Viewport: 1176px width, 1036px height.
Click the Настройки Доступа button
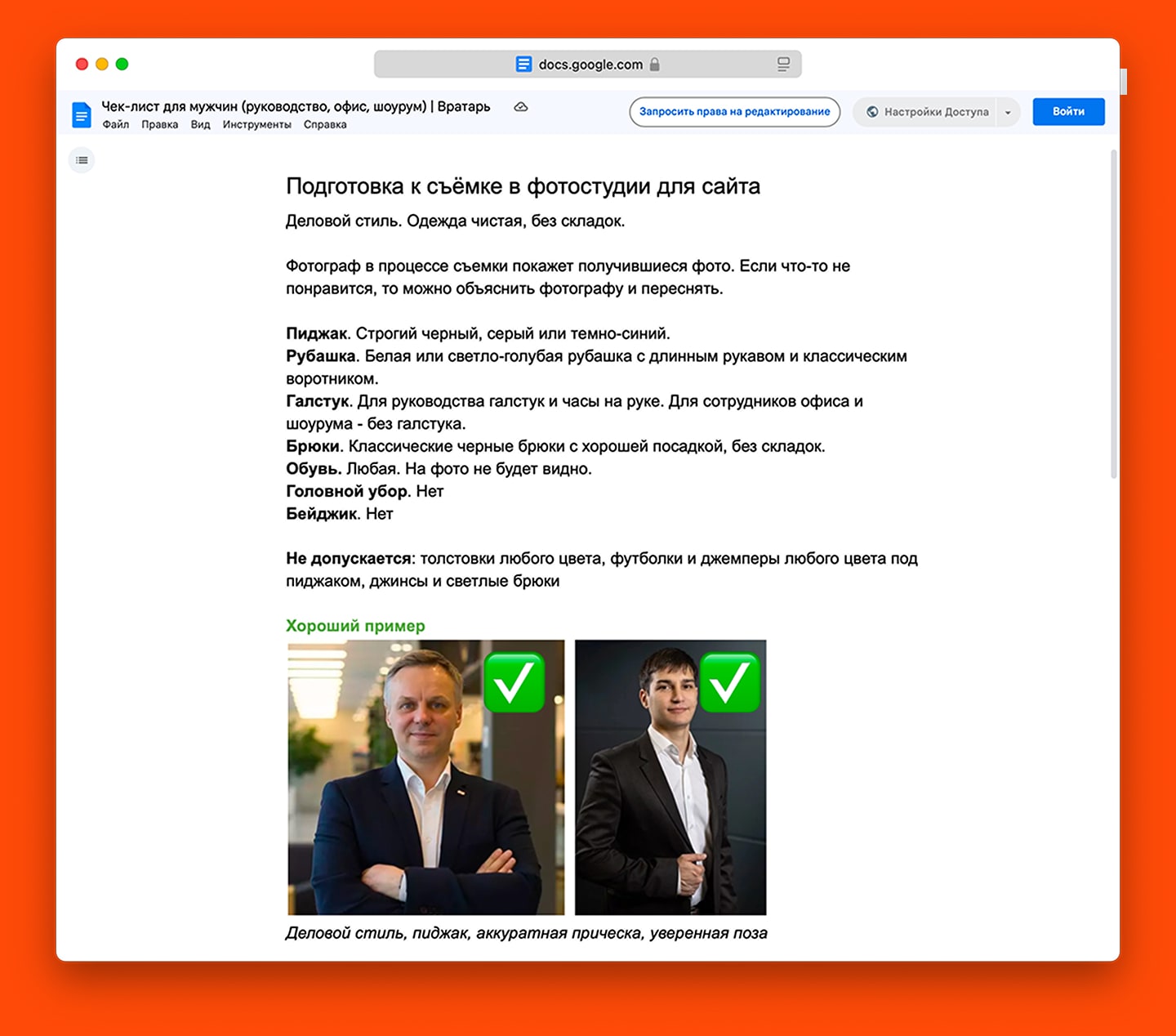click(x=927, y=112)
